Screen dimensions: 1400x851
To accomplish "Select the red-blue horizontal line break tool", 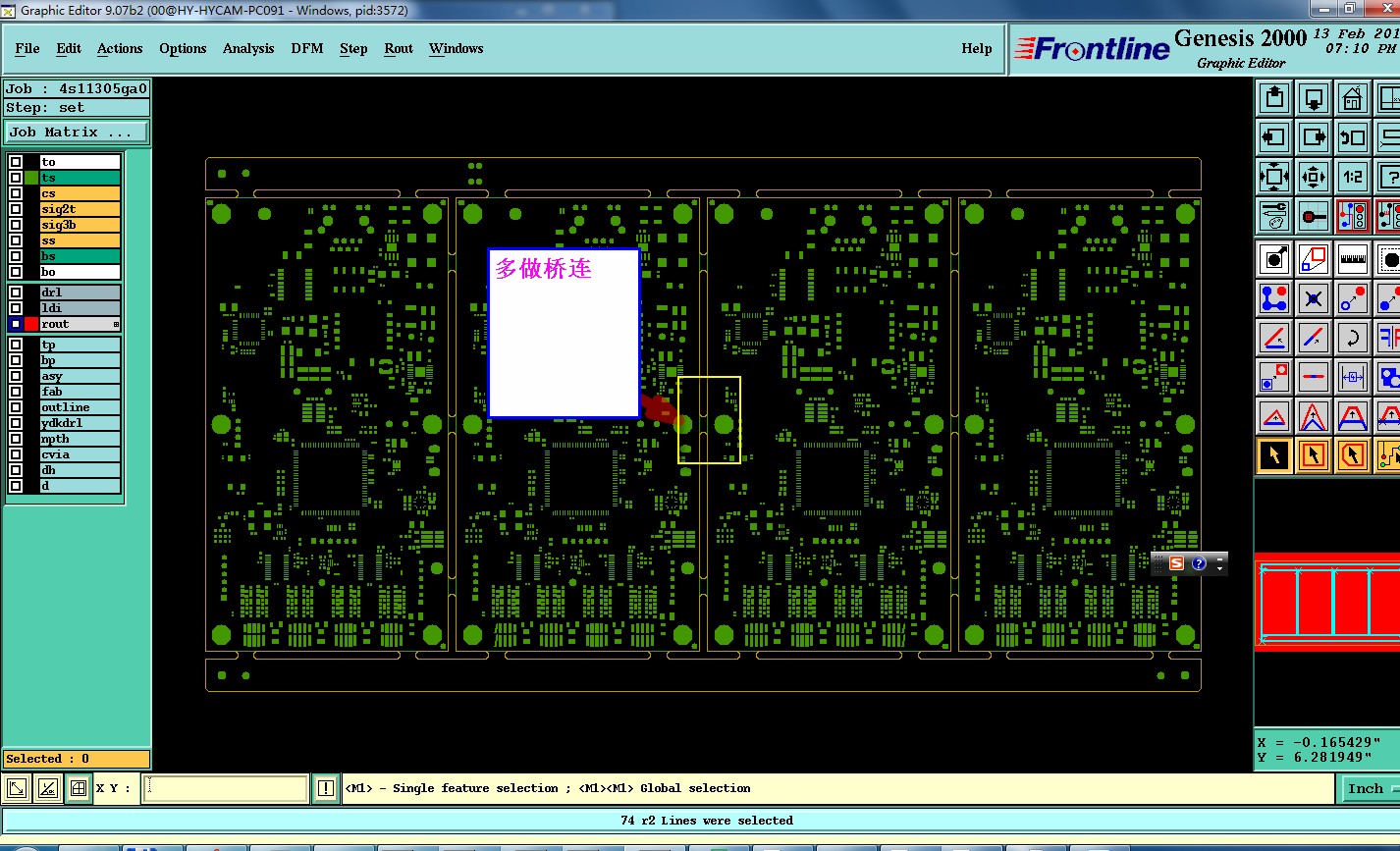I will point(1314,377).
